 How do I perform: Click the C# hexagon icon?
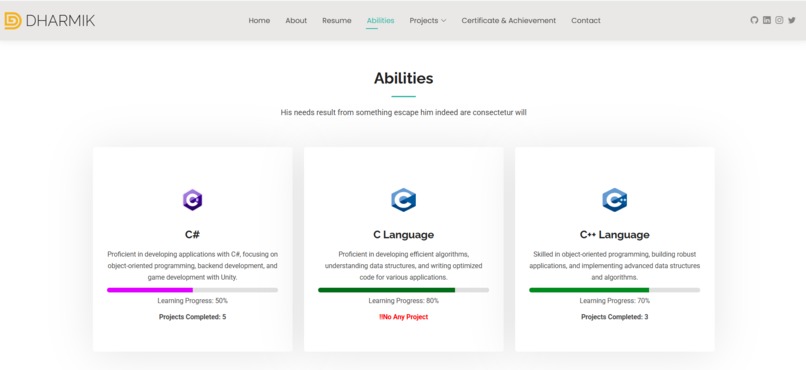pyautogui.click(x=192, y=200)
